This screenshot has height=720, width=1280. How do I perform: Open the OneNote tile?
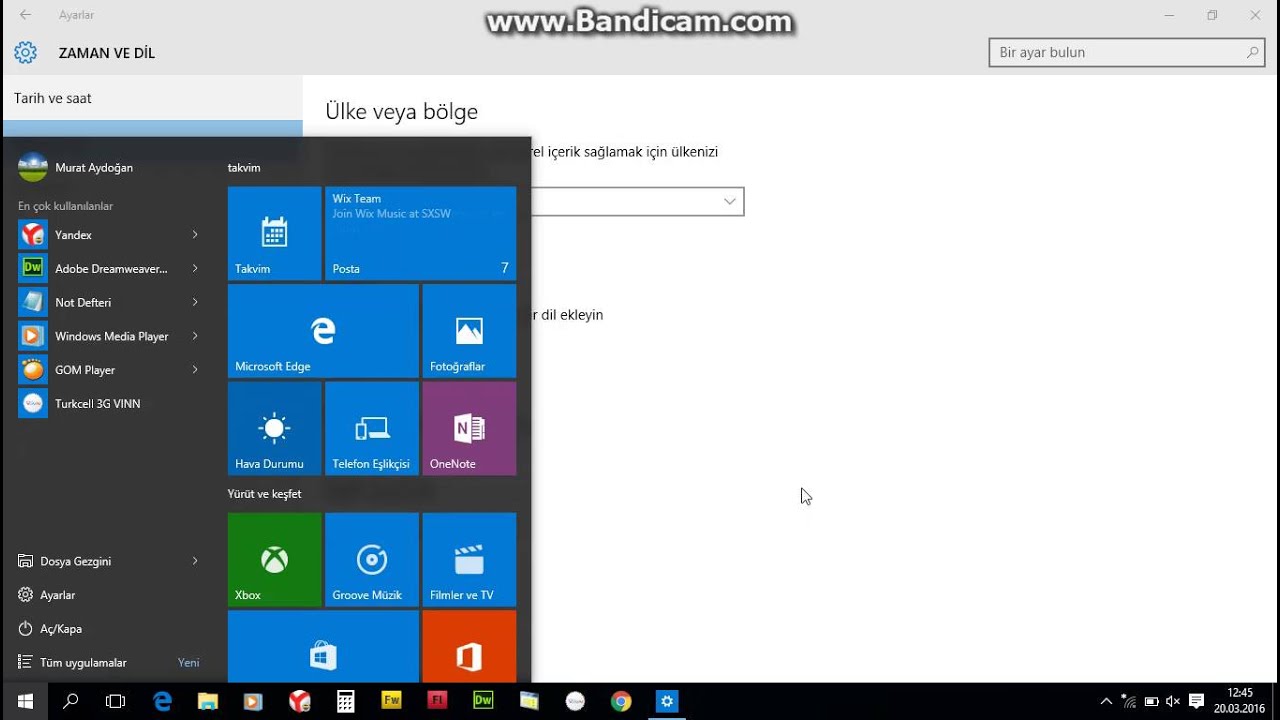[x=469, y=428]
